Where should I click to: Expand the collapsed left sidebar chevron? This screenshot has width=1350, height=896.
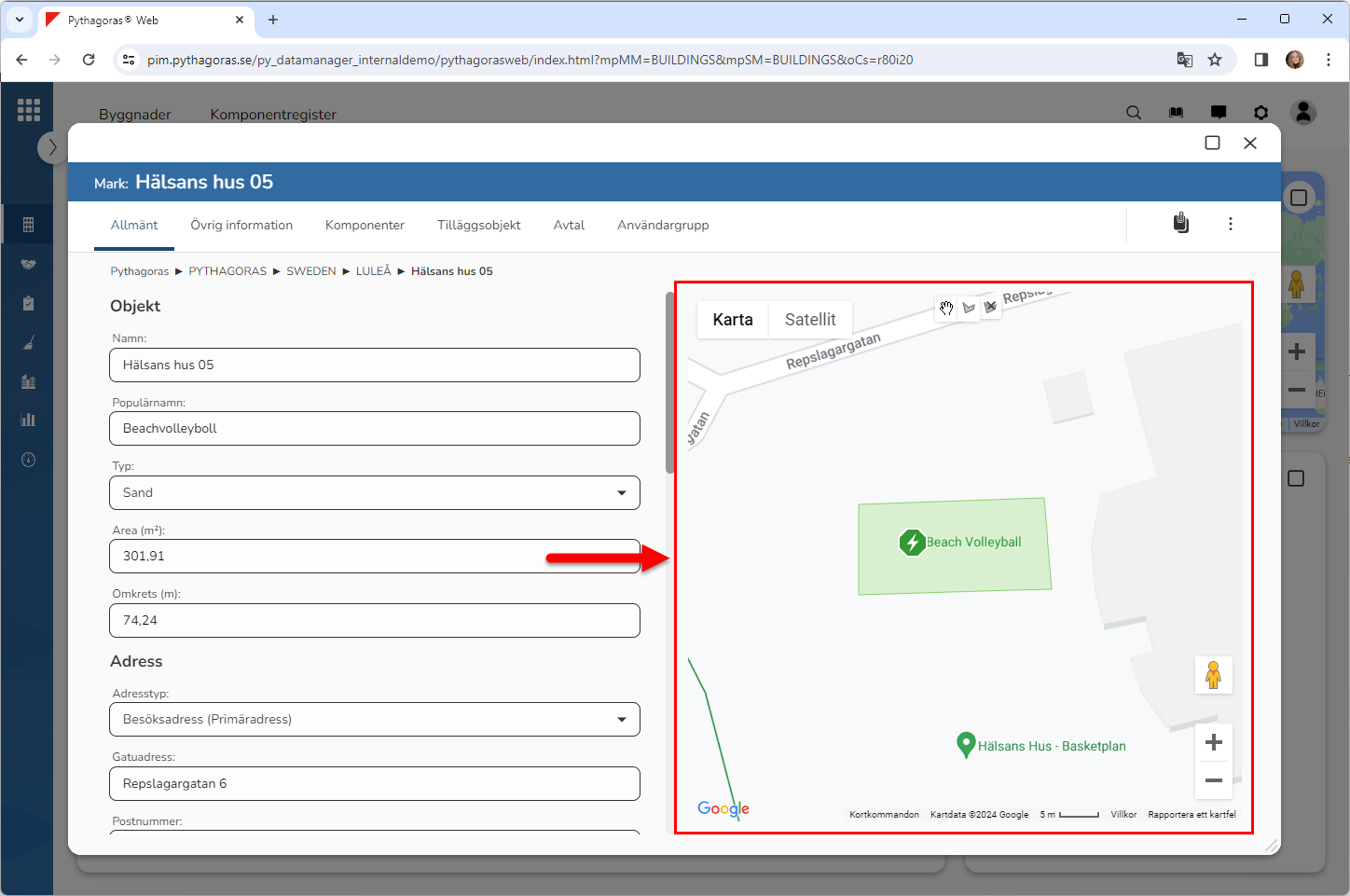pyautogui.click(x=52, y=147)
